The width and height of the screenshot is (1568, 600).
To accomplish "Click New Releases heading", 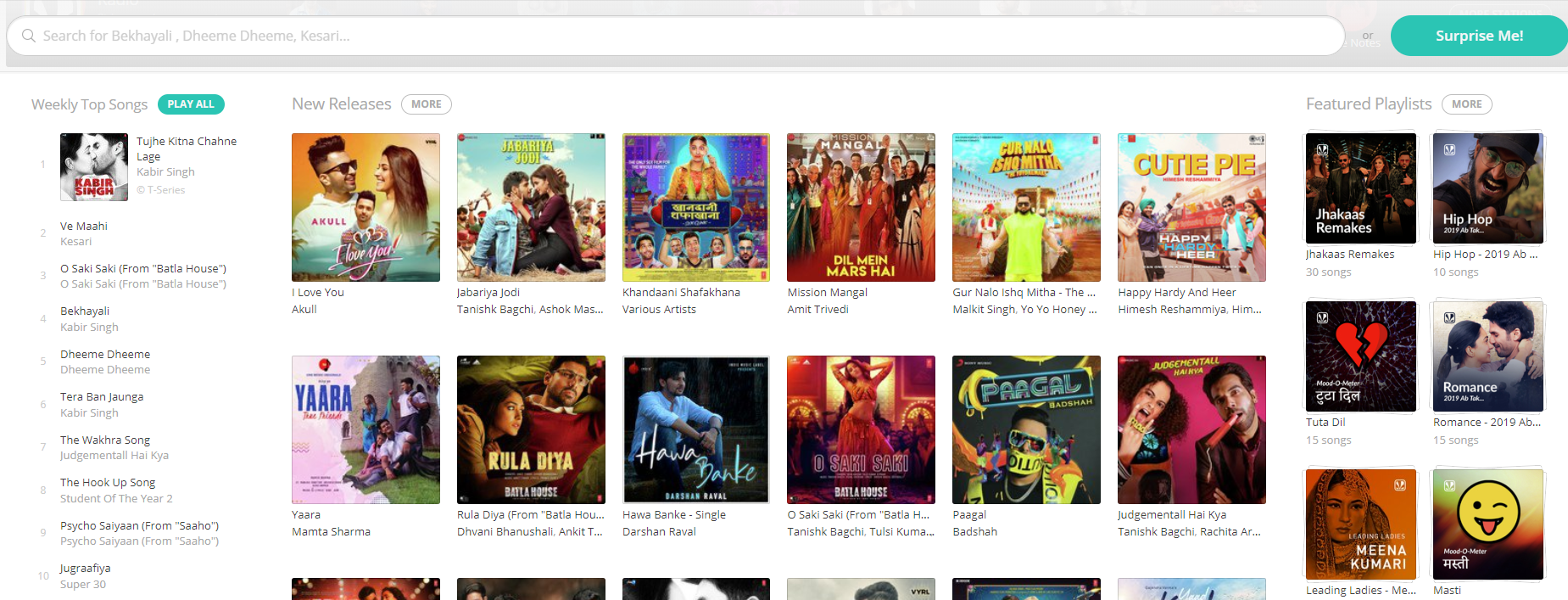I will click(342, 104).
